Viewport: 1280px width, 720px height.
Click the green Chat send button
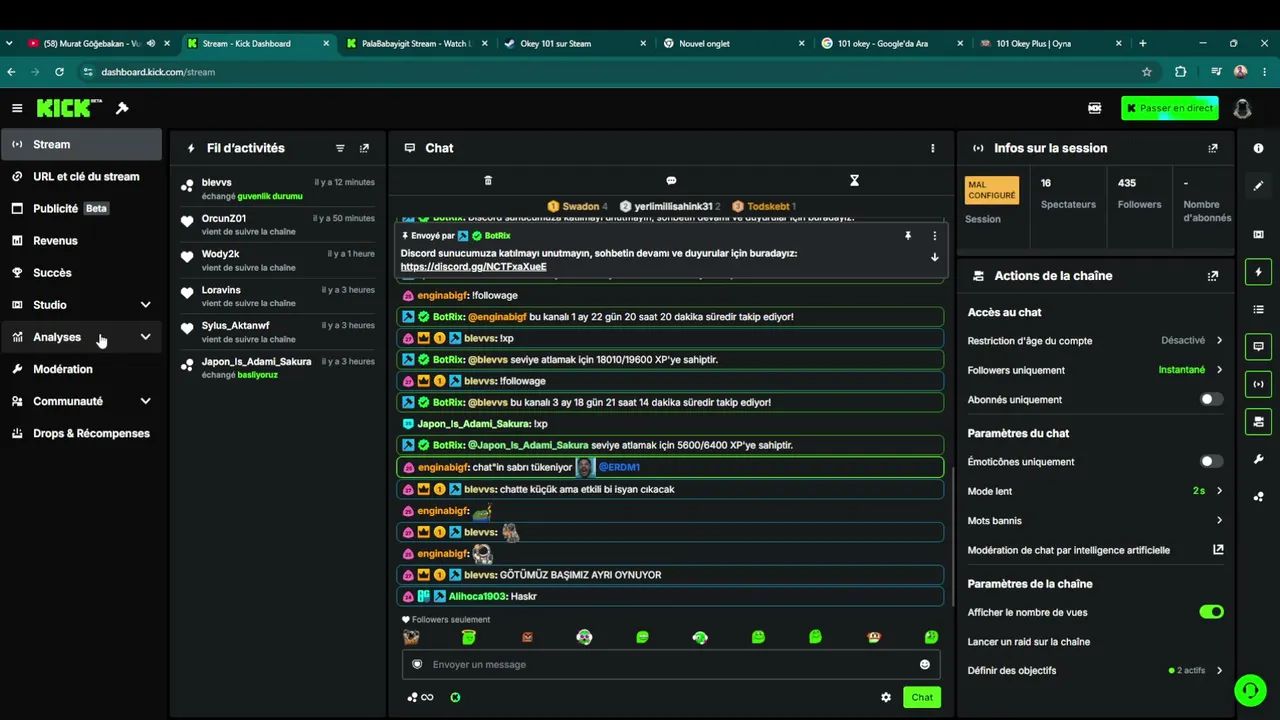tap(922, 697)
